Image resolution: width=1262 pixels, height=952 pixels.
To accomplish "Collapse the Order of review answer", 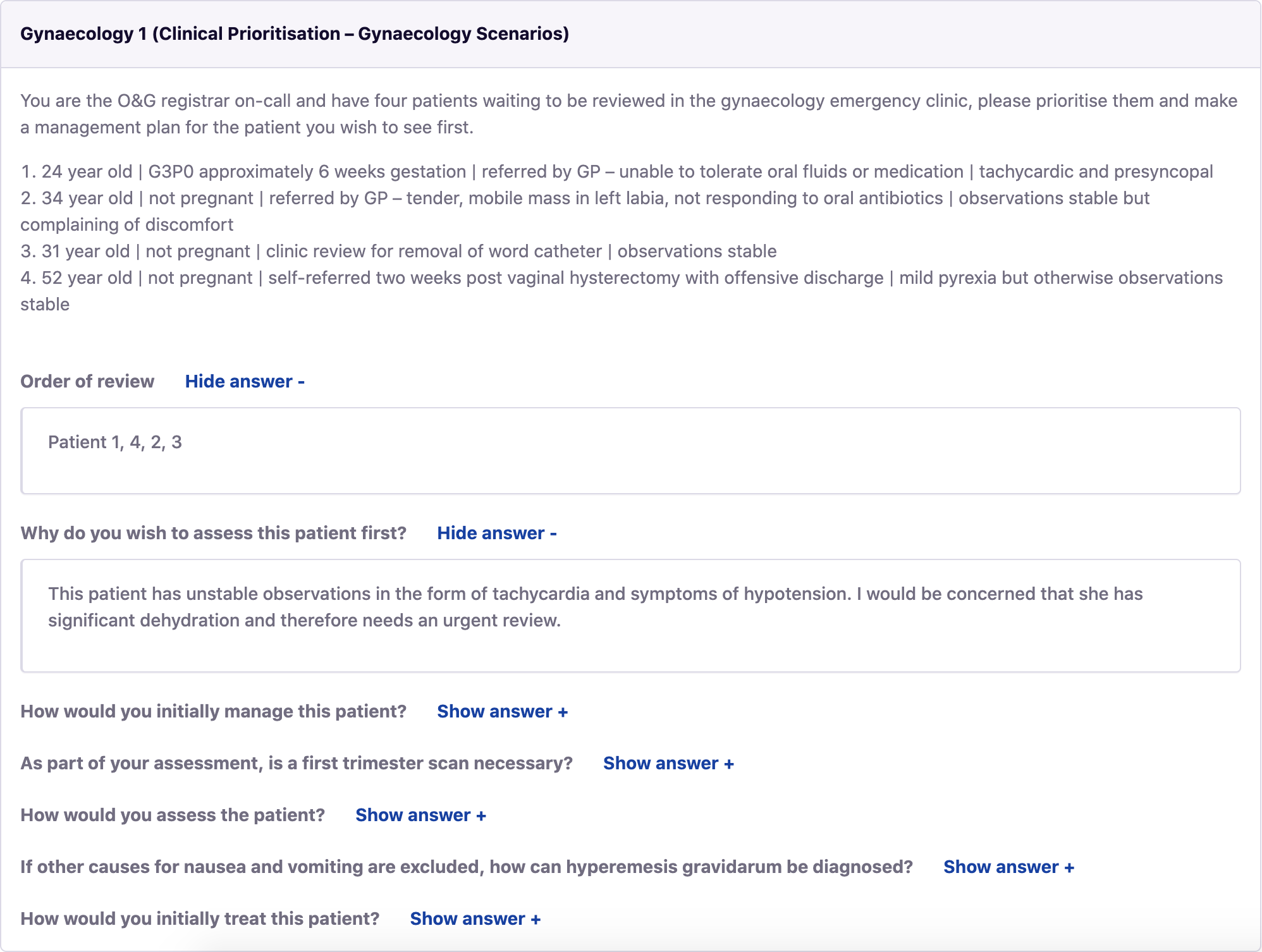I will click(x=245, y=381).
